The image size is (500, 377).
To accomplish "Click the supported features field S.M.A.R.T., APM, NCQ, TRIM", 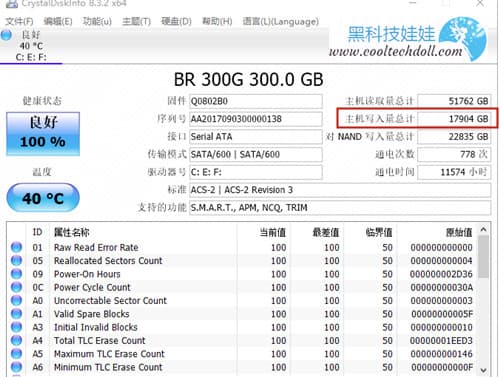I will [340, 208].
